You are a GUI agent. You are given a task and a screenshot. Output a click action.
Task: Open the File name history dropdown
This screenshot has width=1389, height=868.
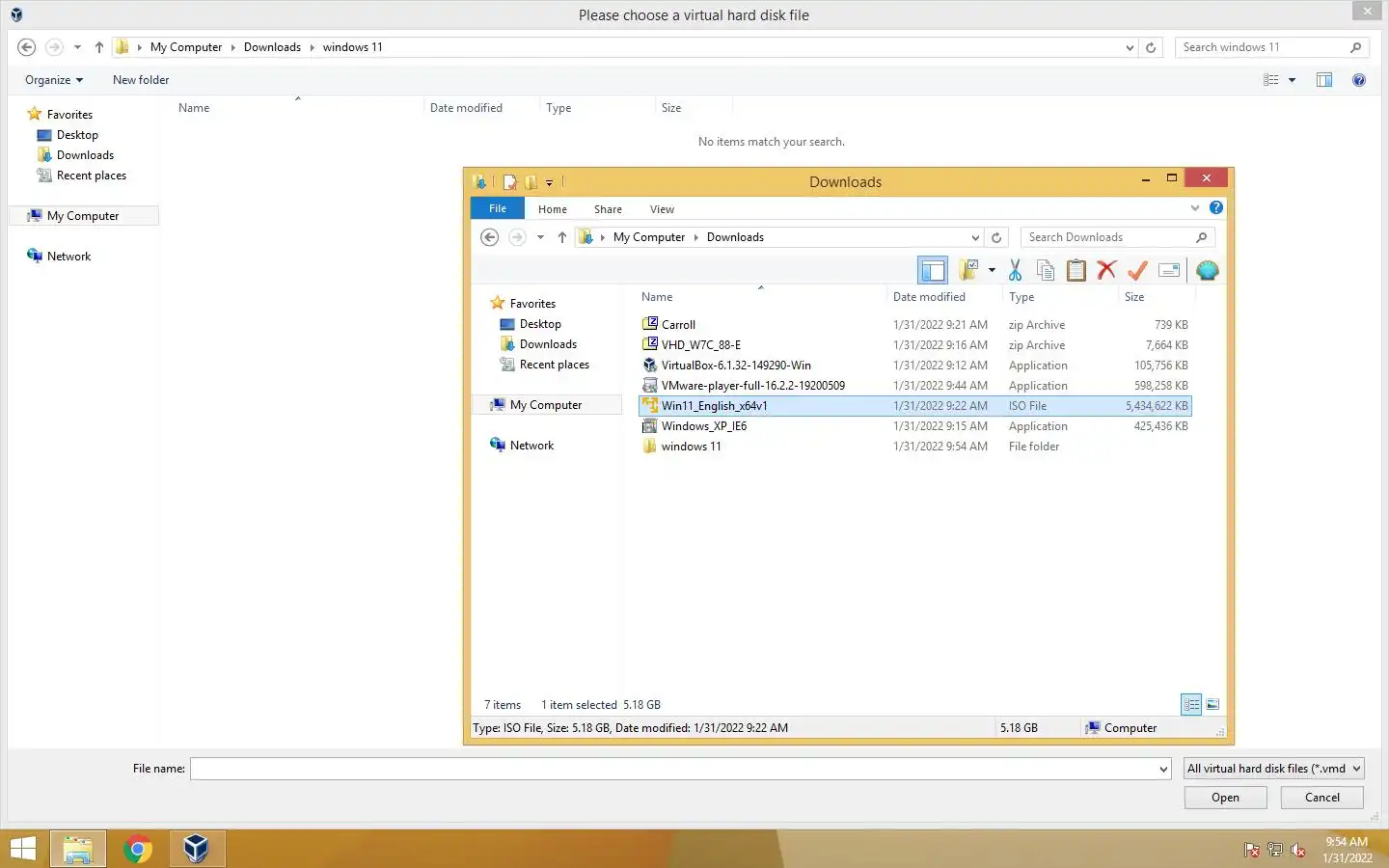pyautogui.click(x=1162, y=769)
